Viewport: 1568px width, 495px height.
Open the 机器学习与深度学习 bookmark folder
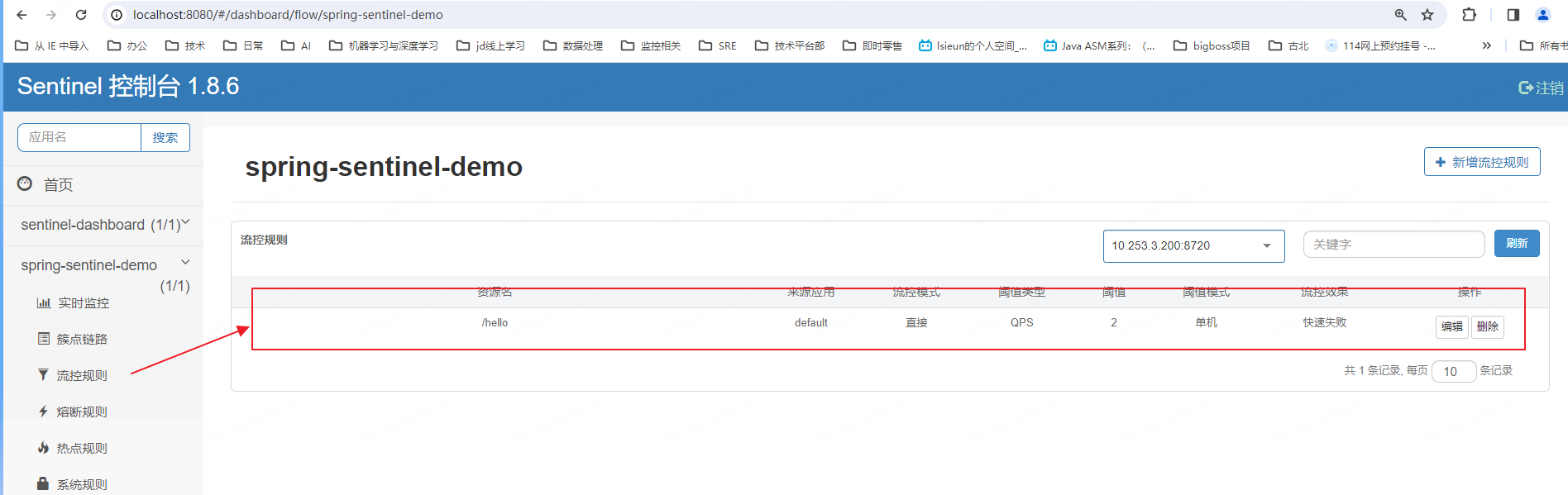[384, 45]
